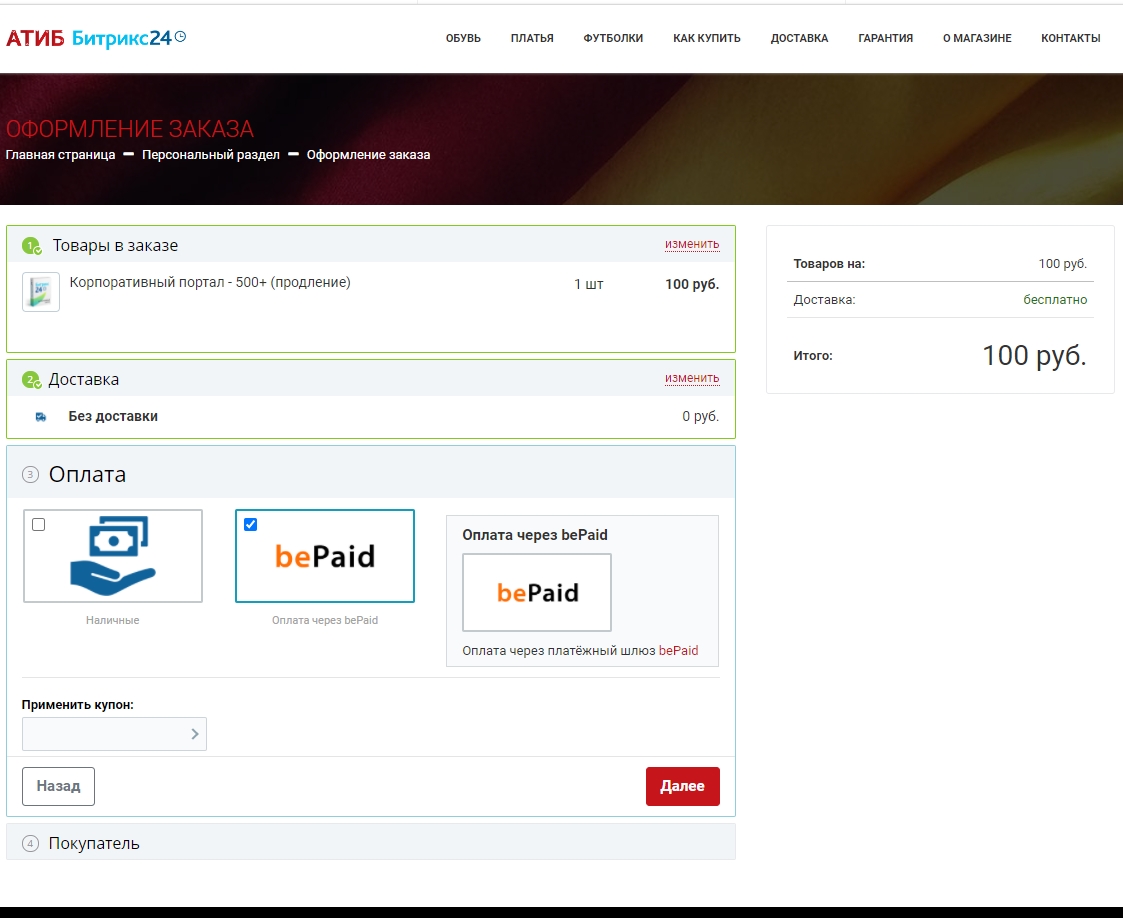Click the red Далее button
This screenshot has height=918, width=1123.
(x=683, y=786)
